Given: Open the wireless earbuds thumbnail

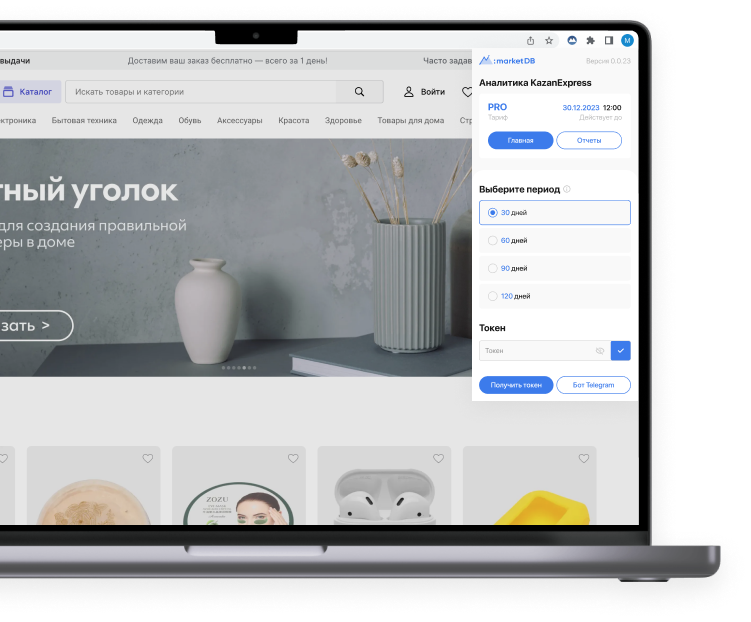Looking at the screenshot, I should [x=384, y=486].
